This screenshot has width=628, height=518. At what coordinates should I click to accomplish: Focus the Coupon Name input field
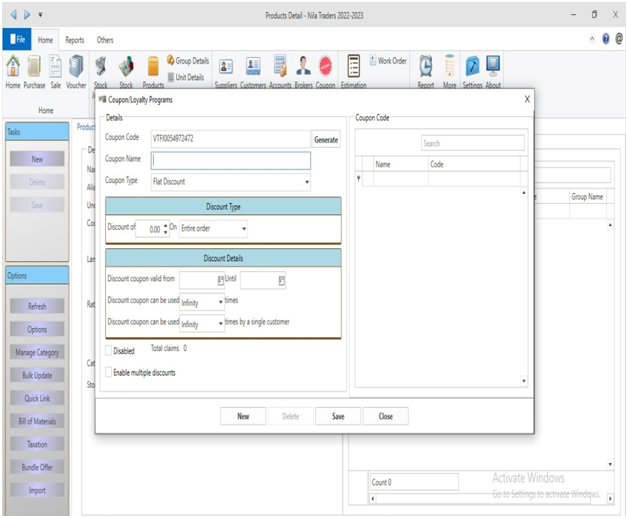[231, 160]
